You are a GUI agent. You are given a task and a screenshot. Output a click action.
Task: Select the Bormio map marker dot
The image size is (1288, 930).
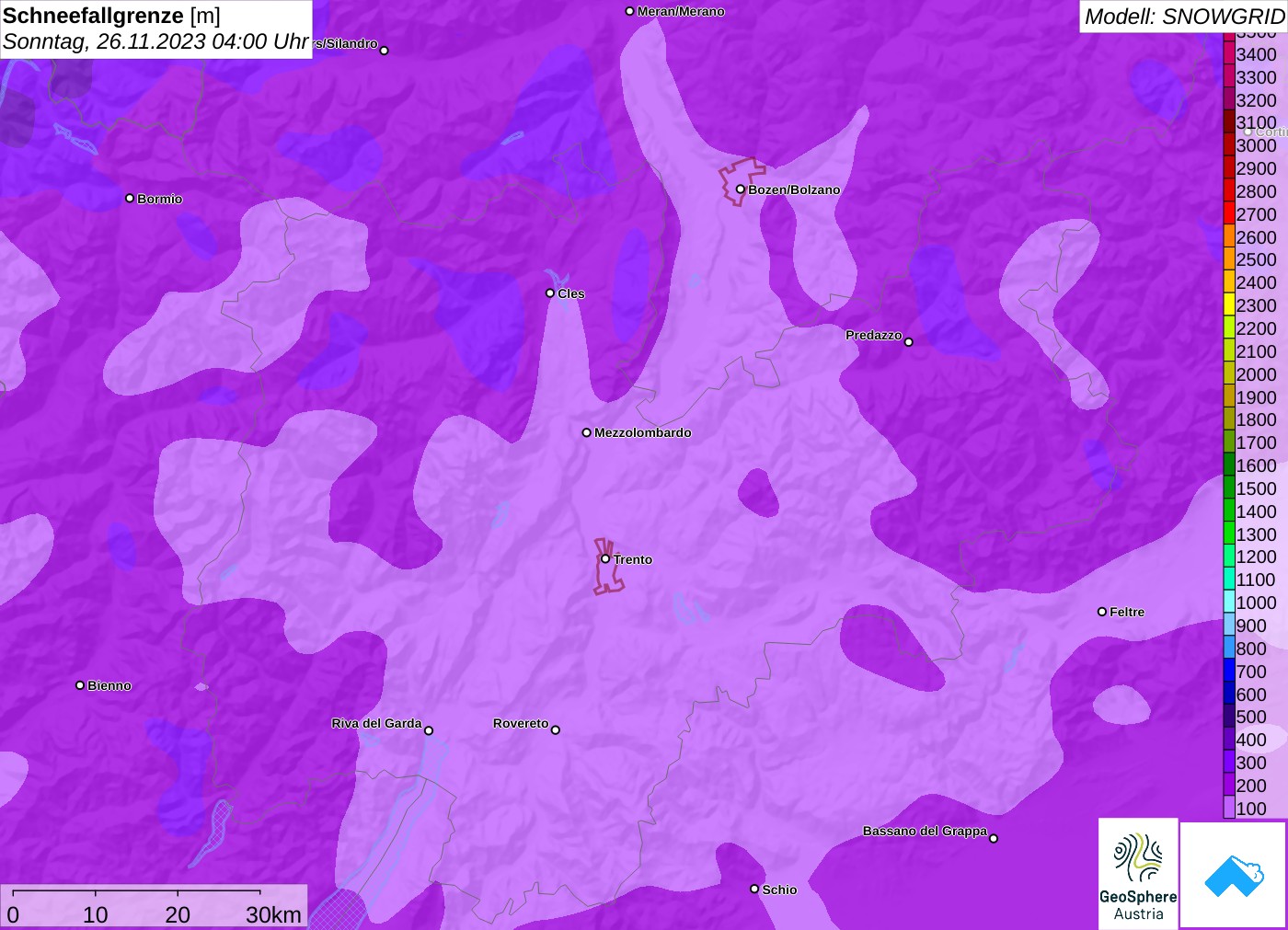130,198
